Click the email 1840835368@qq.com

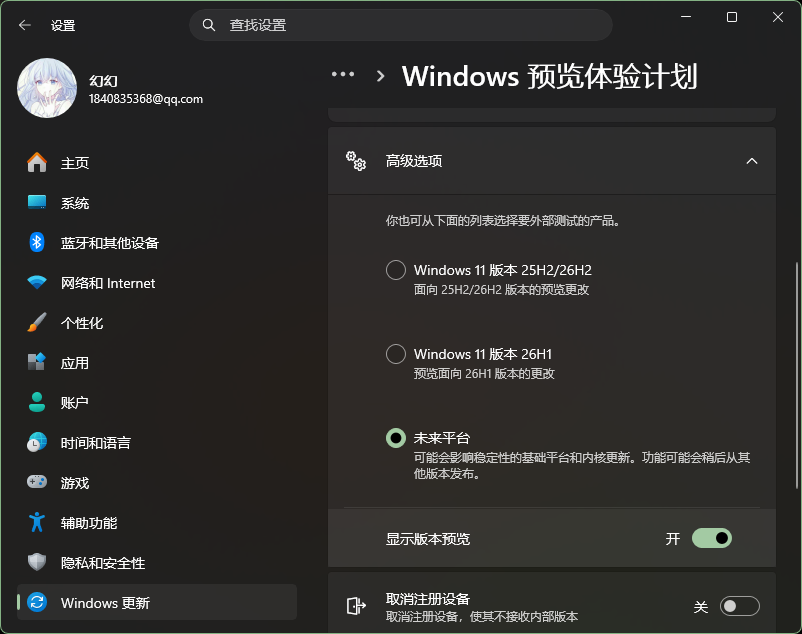[x=146, y=99]
